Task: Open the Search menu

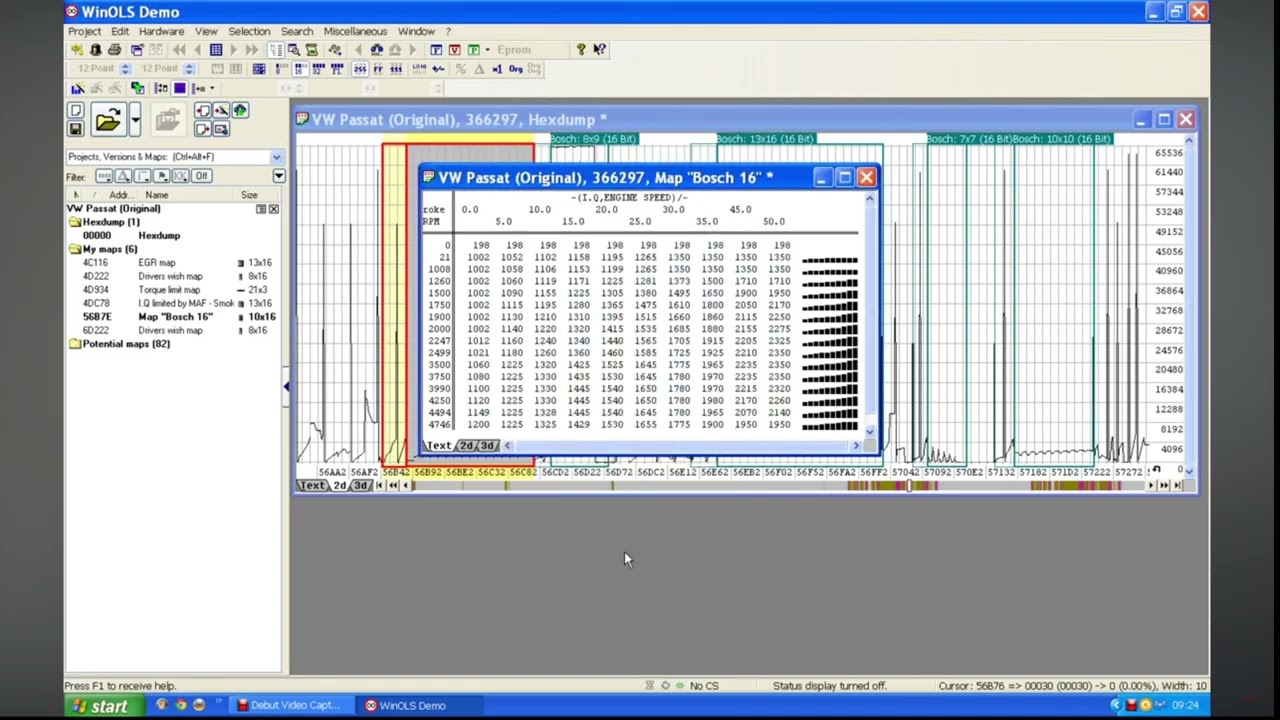Action: [x=297, y=31]
